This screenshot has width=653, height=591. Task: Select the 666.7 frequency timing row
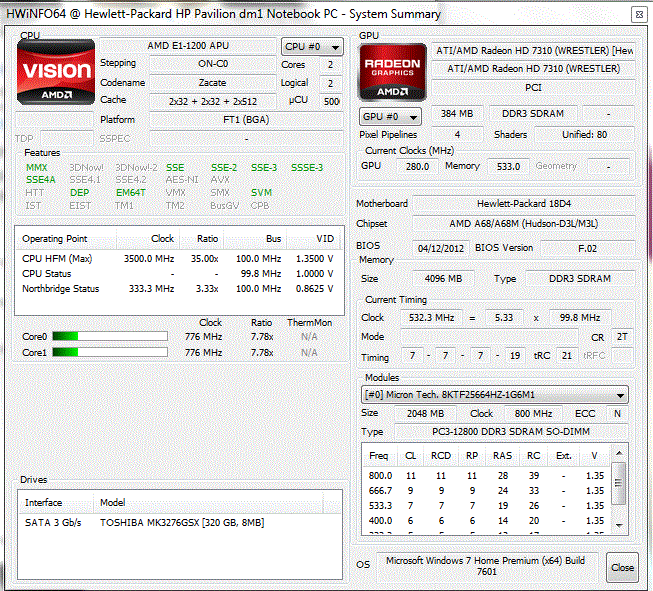[486, 491]
